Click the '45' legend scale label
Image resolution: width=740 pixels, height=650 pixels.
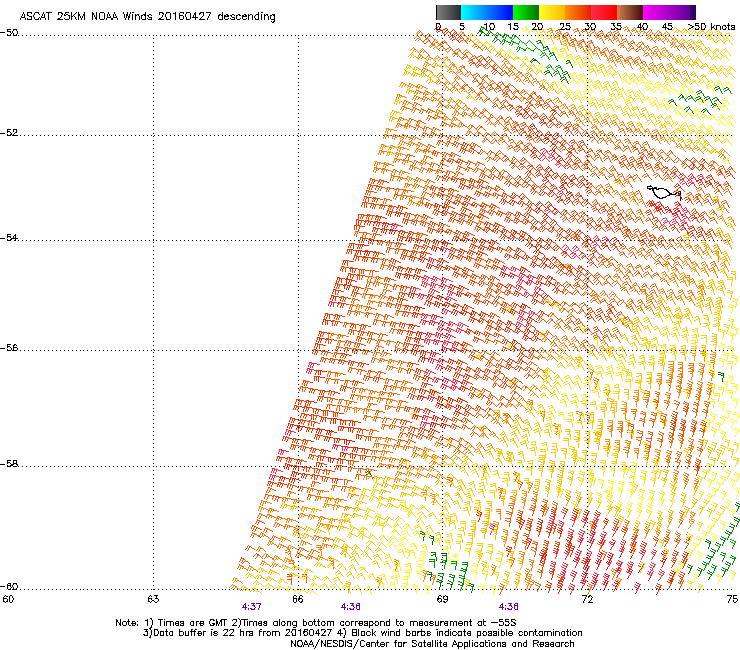pos(667,26)
